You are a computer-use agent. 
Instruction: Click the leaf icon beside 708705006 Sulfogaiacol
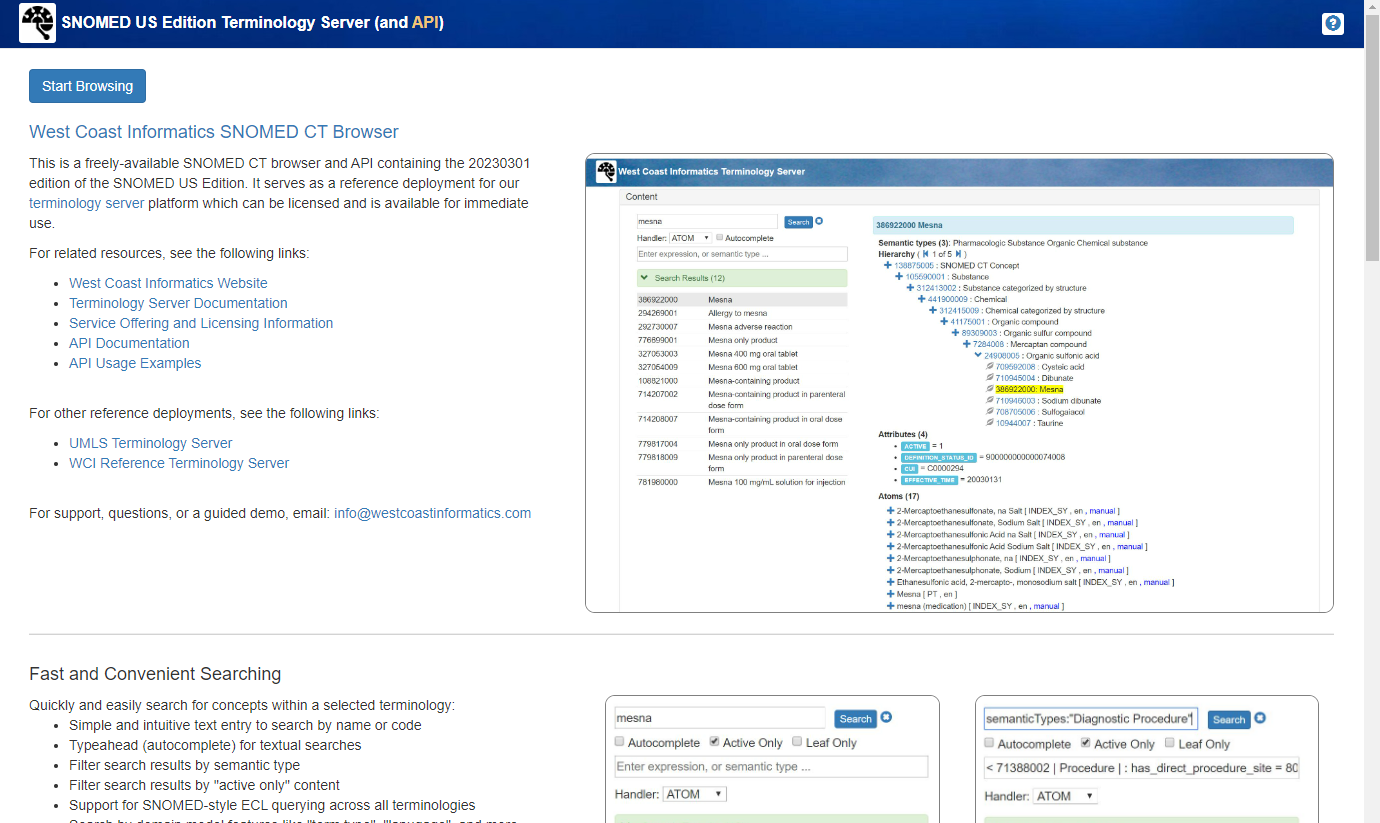pyautogui.click(x=989, y=411)
